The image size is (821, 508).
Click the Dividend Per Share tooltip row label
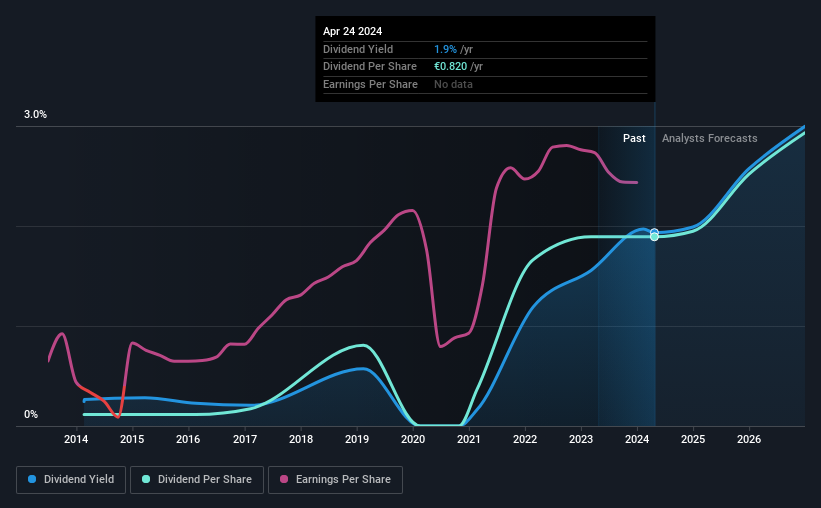point(370,67)
